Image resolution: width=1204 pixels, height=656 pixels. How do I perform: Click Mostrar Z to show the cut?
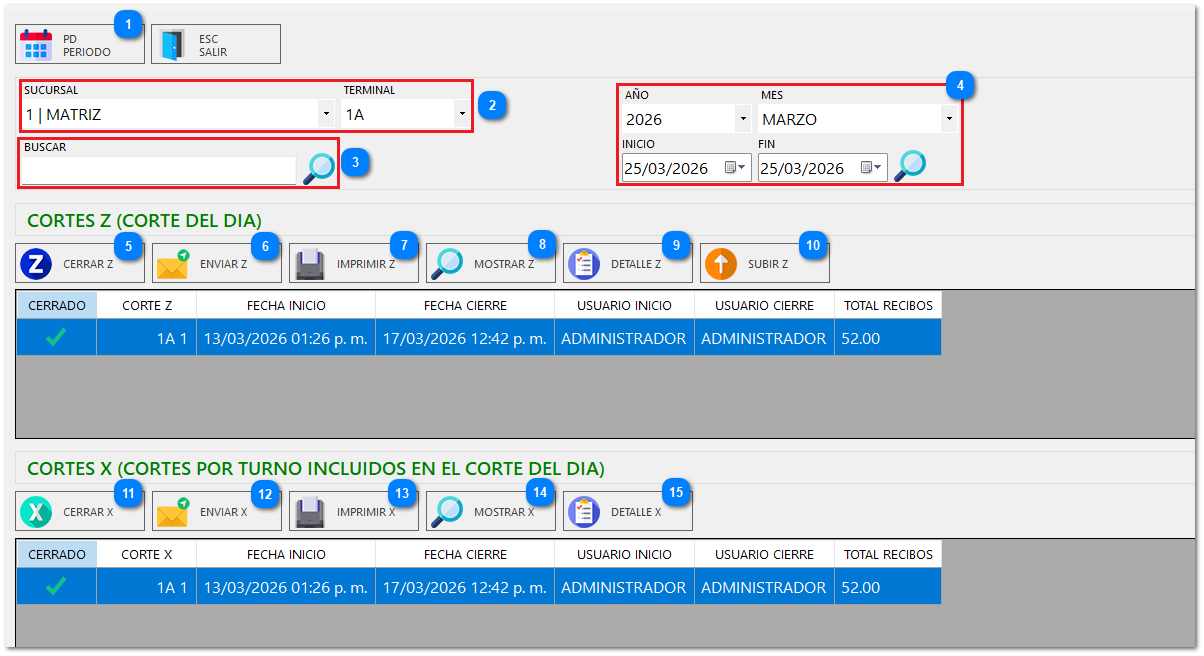tap(490, 264)
